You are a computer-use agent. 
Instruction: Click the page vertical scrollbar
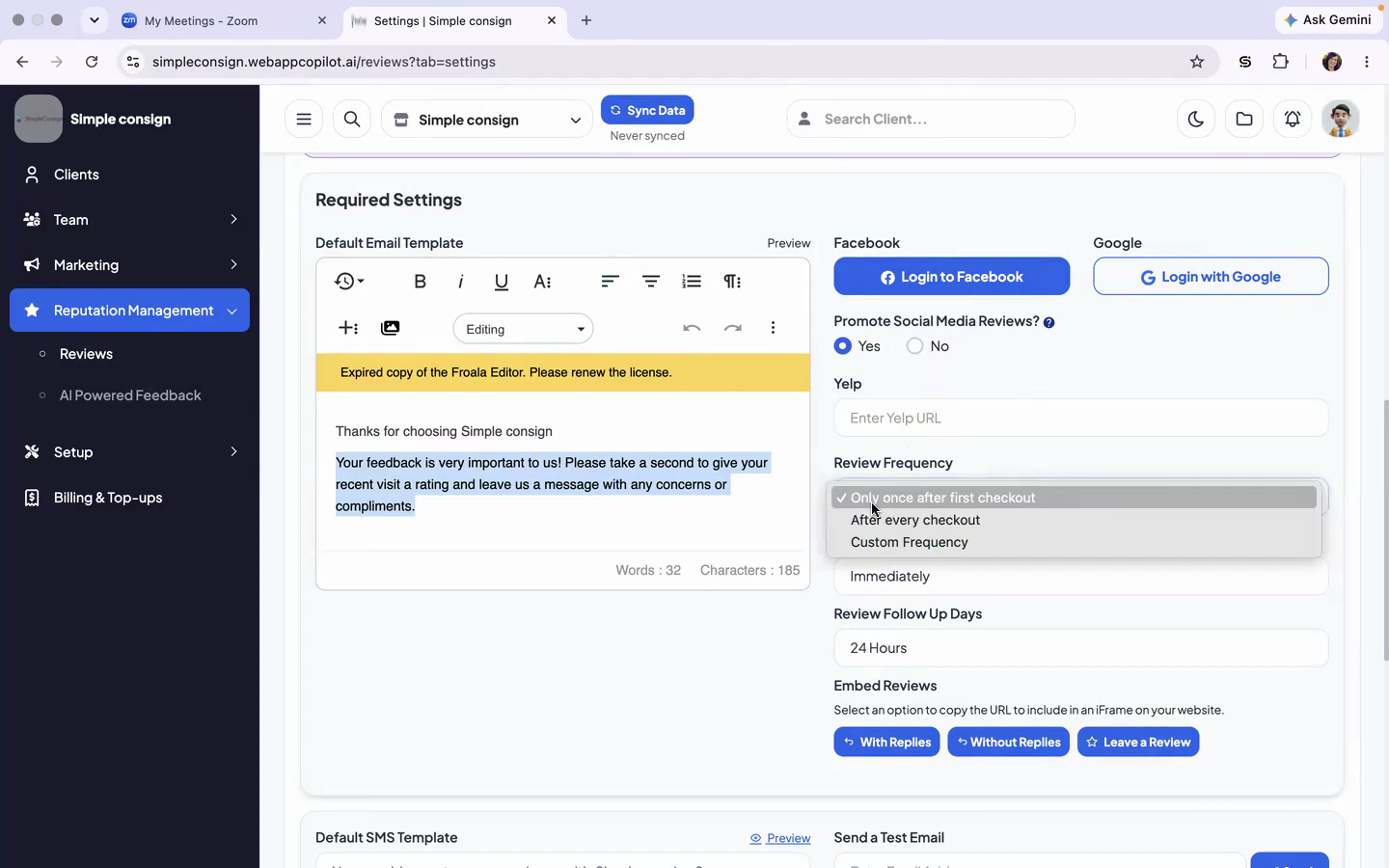click(x=1385, y=529)
